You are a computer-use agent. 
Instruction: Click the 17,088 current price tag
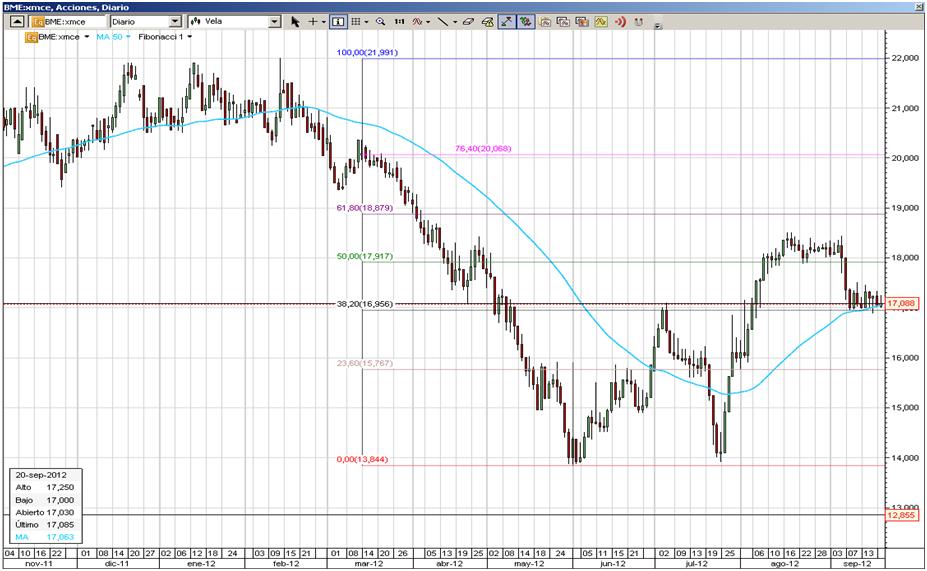[901, 303]
